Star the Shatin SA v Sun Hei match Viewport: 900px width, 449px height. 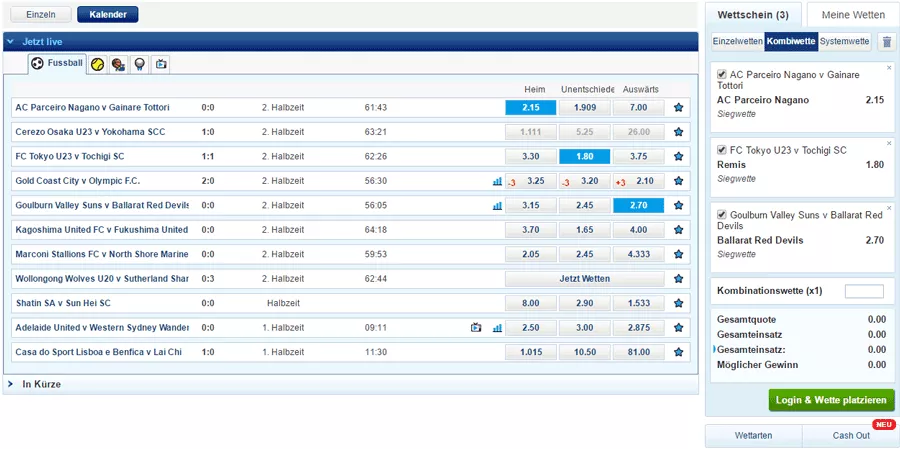click(x=678, y=303)
